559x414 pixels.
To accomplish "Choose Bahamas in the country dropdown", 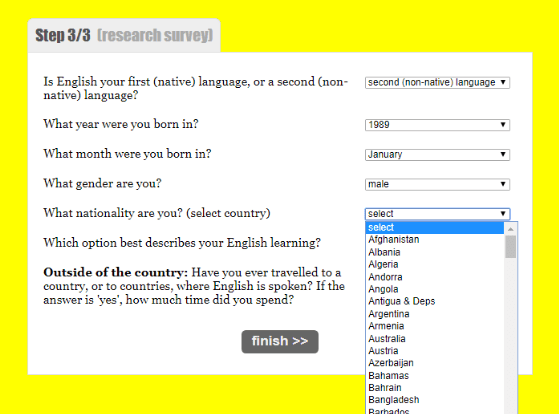I will click(435, 375).
